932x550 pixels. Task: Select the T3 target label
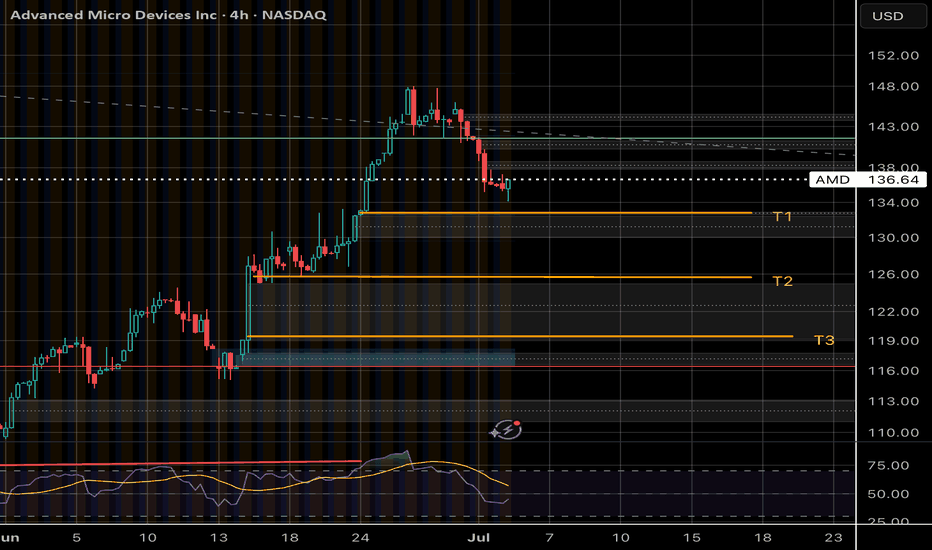[824, 340]
